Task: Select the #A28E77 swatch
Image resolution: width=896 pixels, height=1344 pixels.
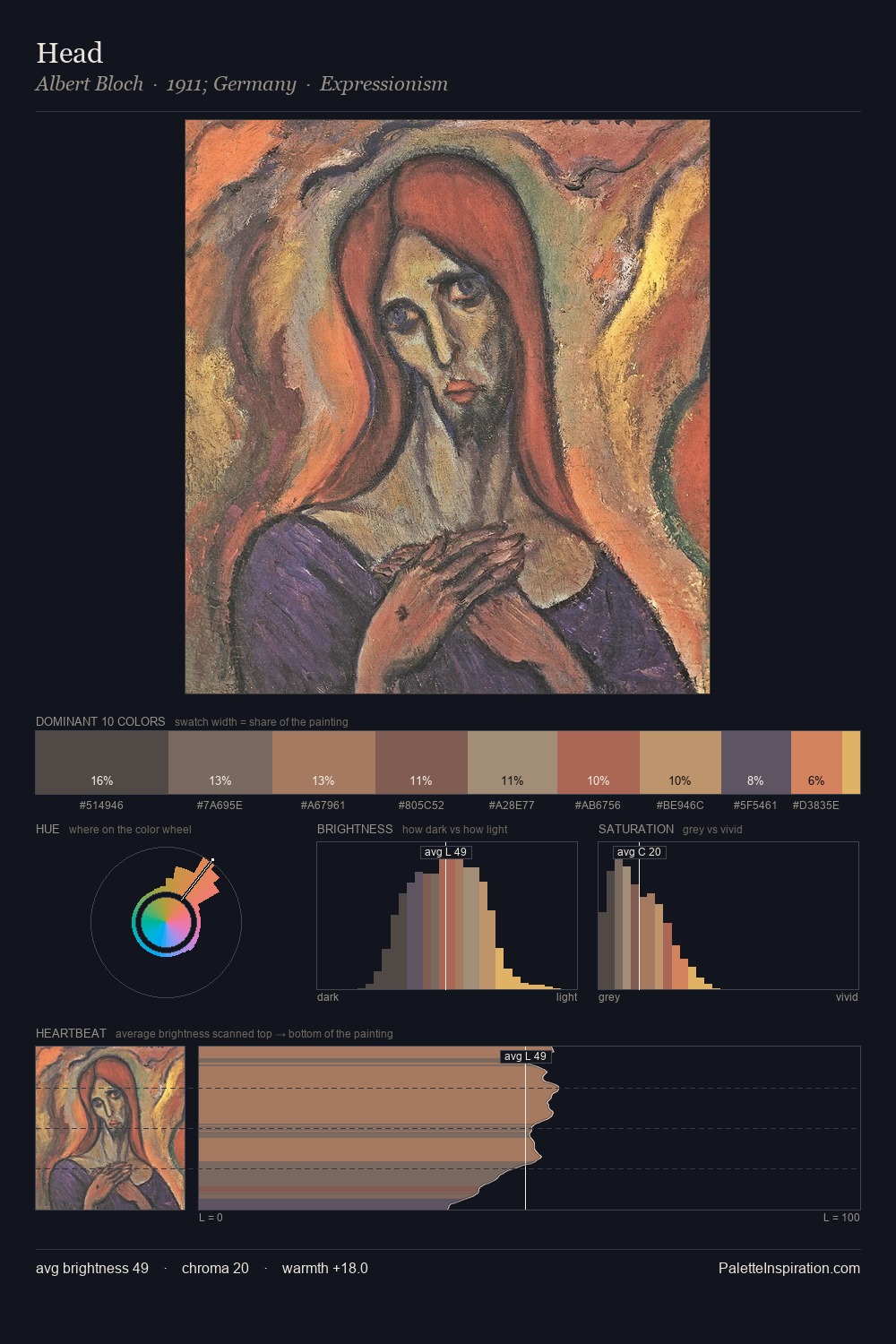Action: pyautogui.click(x=513, y=762)
